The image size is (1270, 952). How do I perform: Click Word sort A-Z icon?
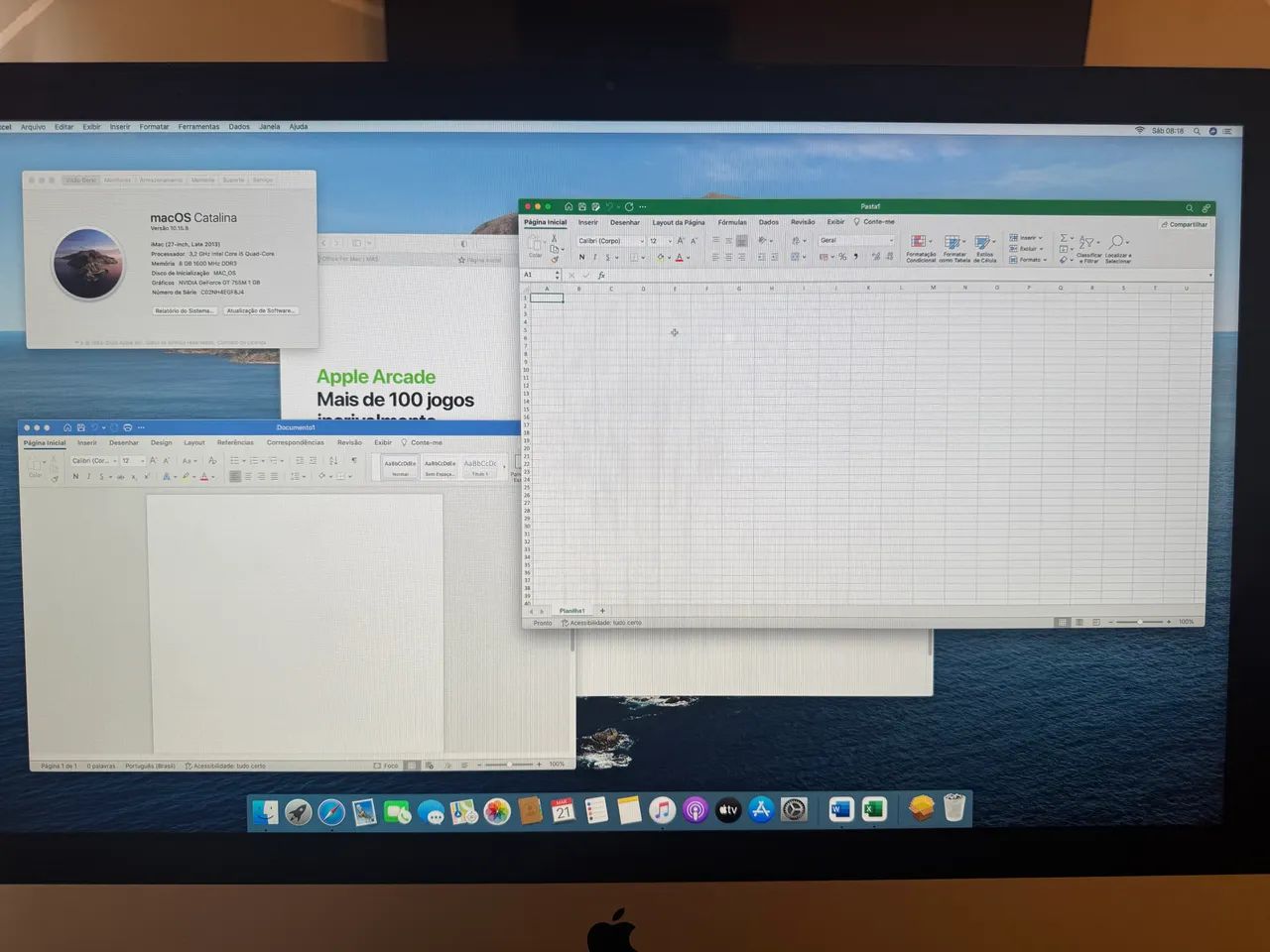(333, 460)
